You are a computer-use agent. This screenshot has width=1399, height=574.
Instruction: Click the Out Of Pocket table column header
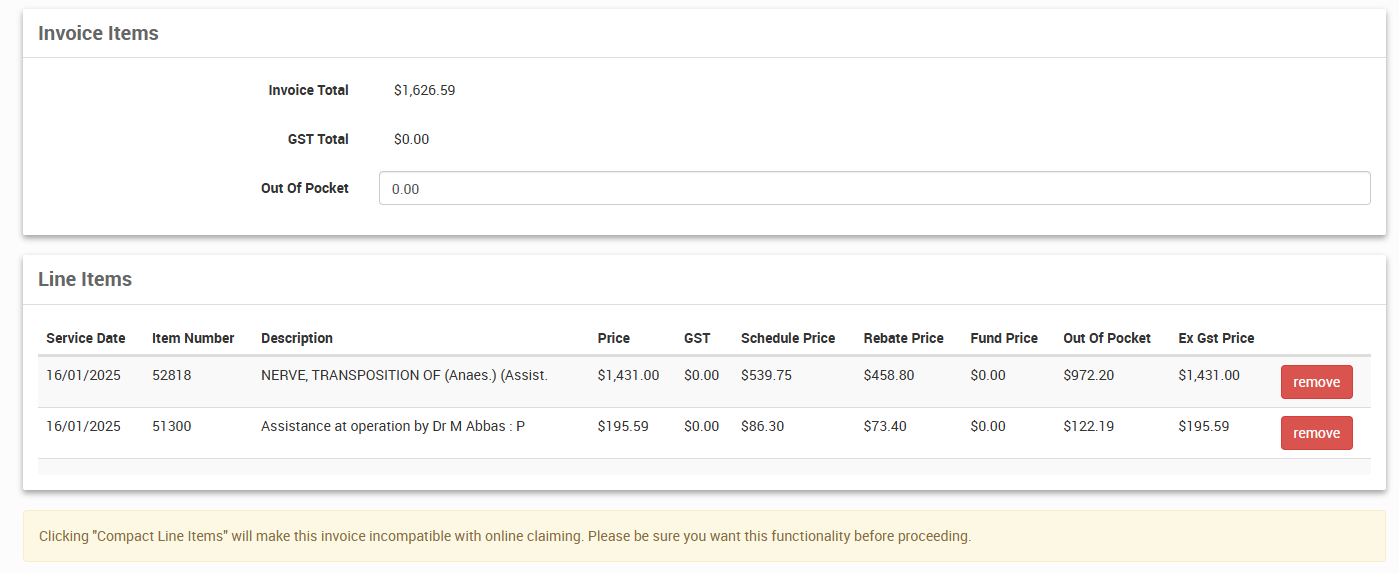(x=1107, y=338)
